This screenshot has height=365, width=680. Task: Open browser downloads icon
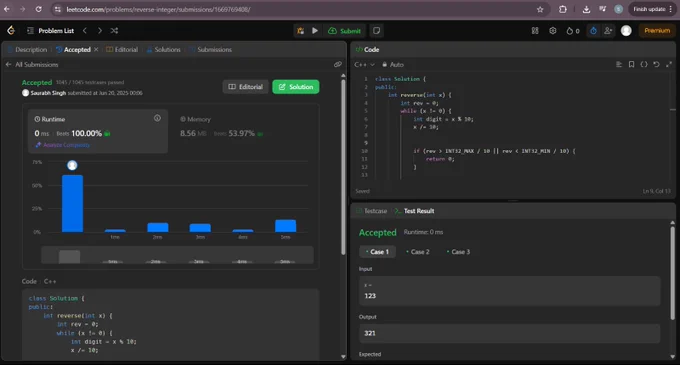click(586, 10)
